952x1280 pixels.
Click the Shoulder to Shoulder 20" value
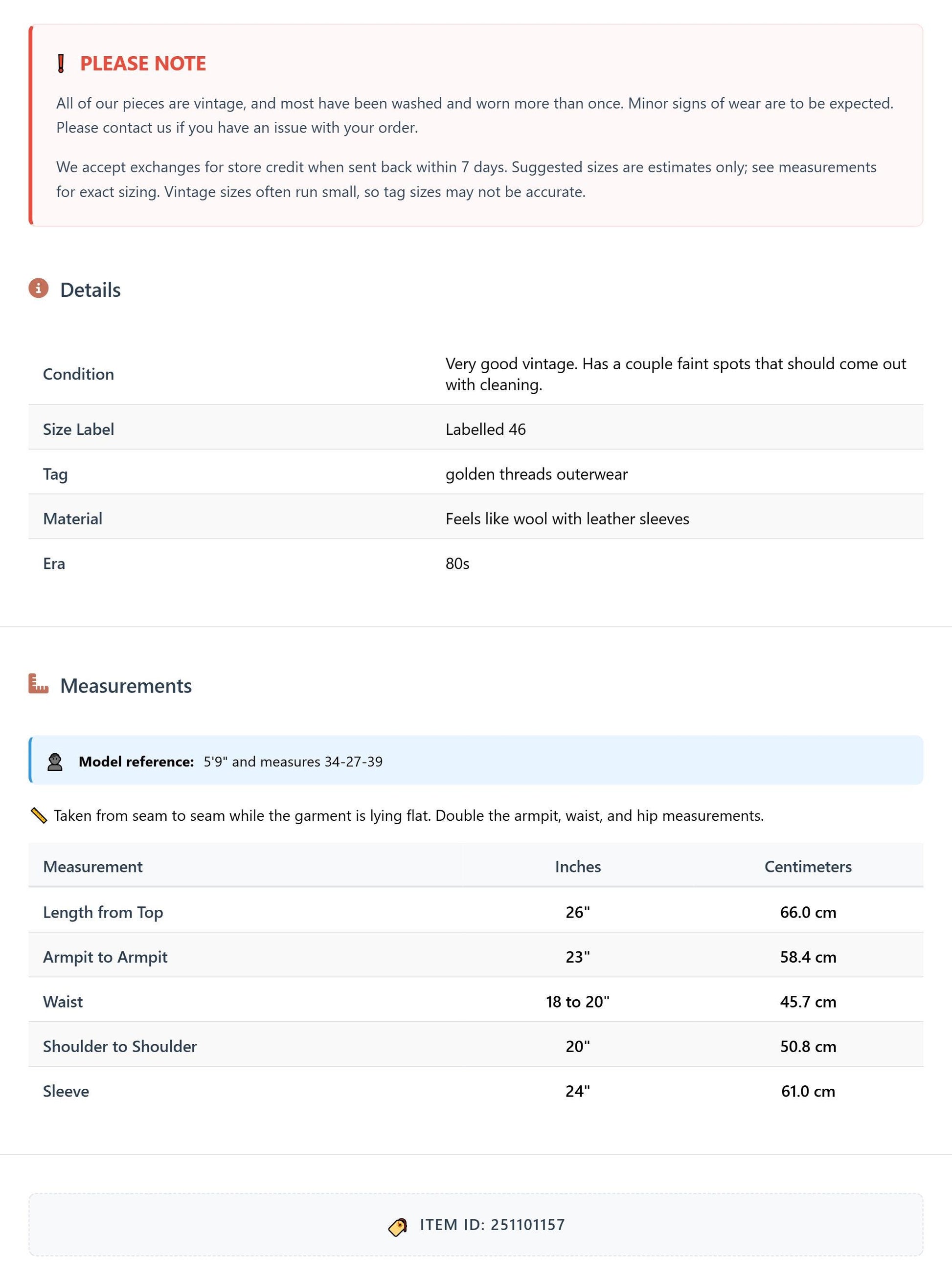click(x=578, y=1046)
